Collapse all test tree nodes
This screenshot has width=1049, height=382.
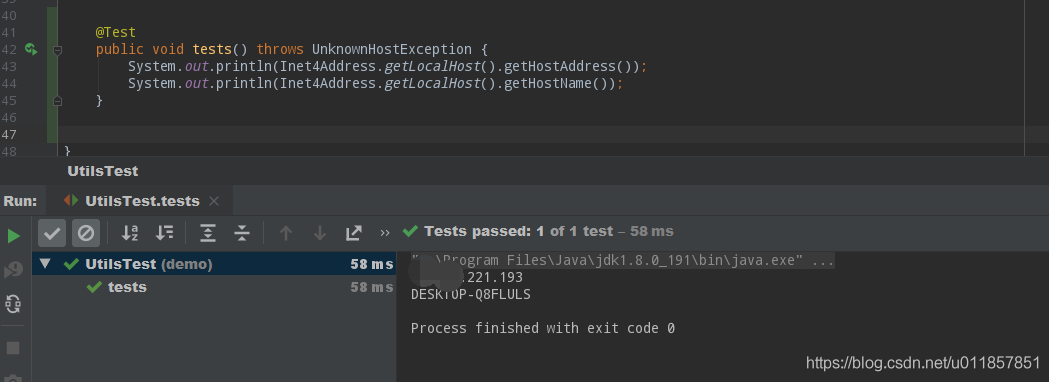(x=242, y=233)
